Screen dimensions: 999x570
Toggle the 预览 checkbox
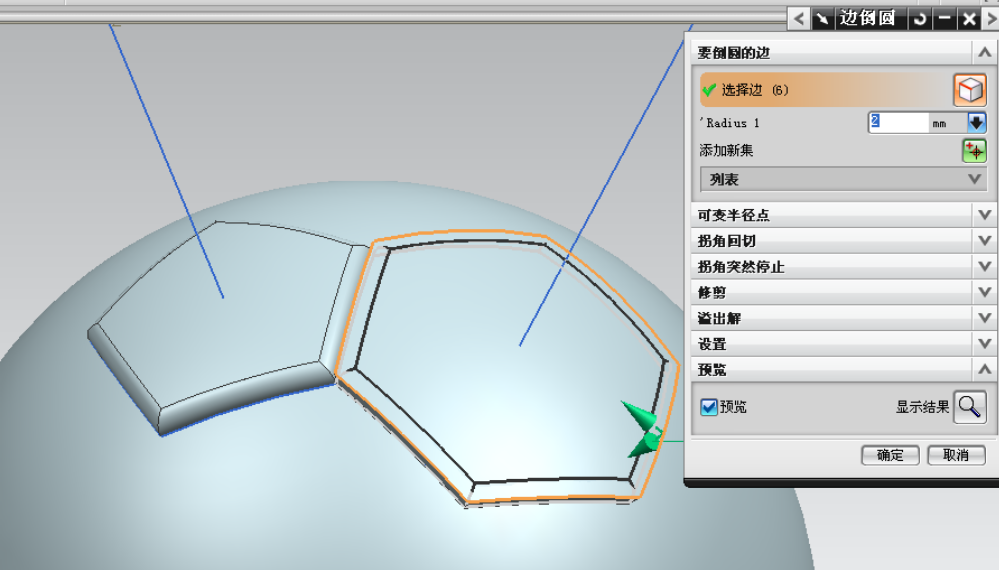tap(709, 407)
